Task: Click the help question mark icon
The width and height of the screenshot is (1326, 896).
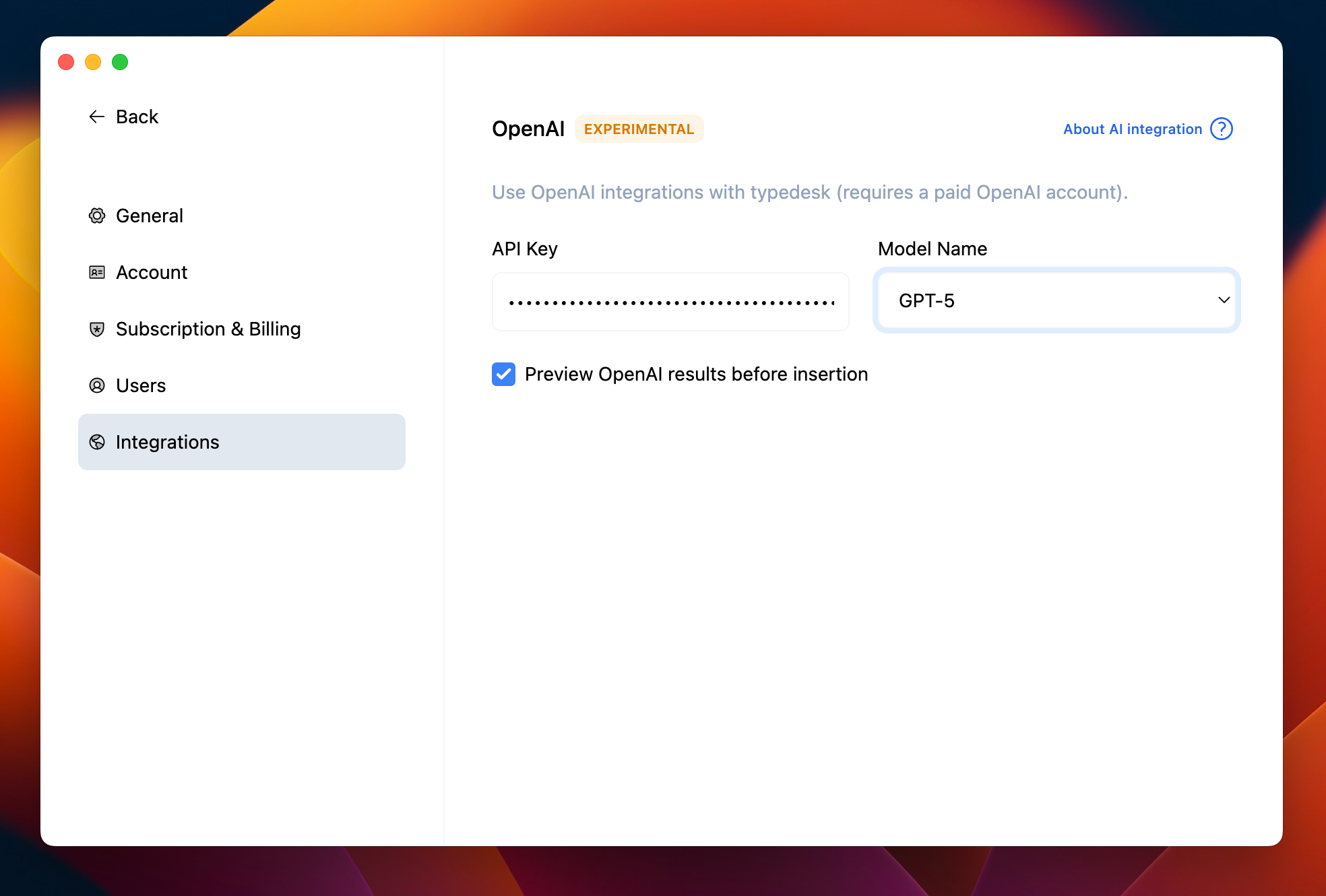Action: pyautogui.click(x=1221, y=129)
